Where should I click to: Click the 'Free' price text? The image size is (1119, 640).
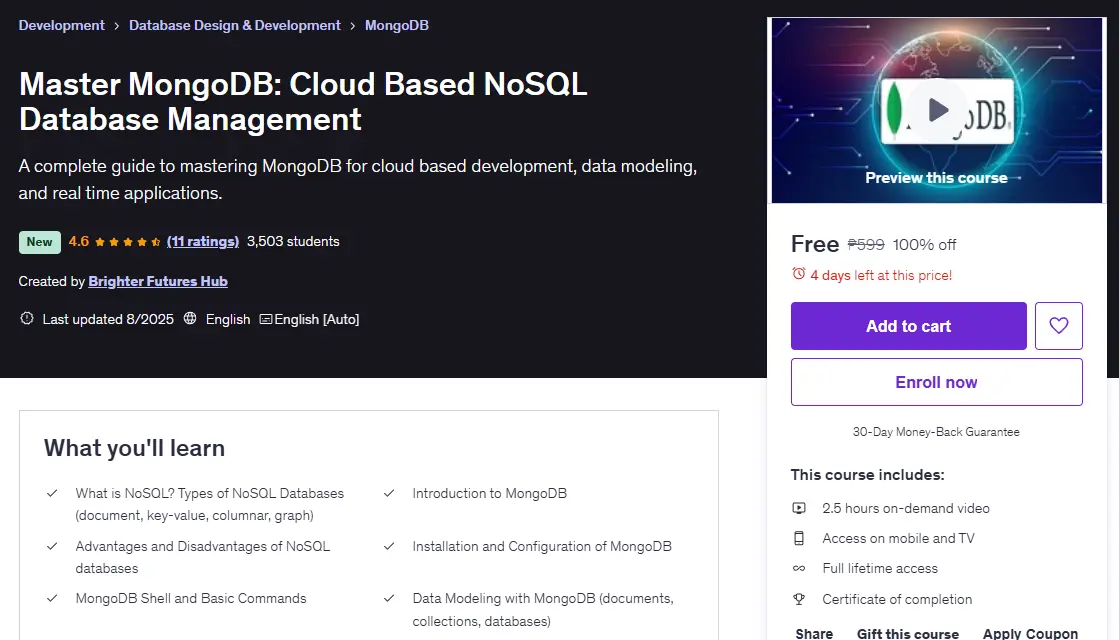coord(815,244)
